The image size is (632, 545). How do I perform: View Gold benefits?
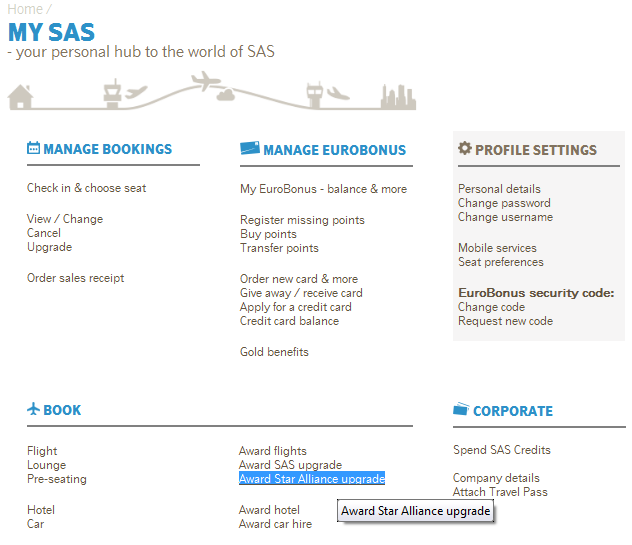(x=274, y=352)
